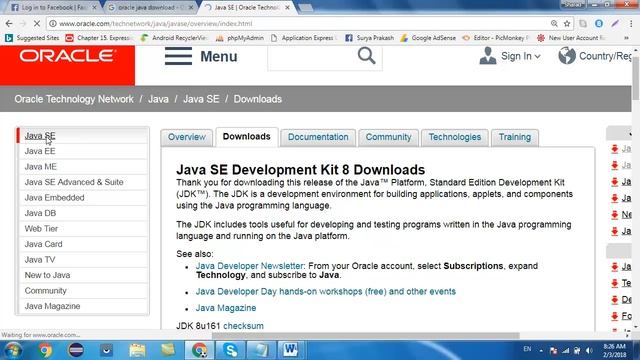Bookmark this page with star icon
This screenshot has height=360, width=640.
pos(567,24)
